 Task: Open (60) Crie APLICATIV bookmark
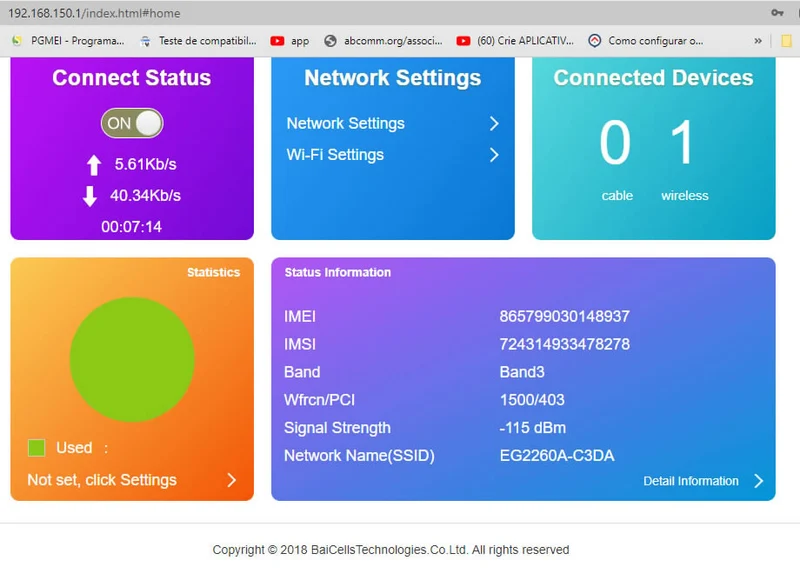[x=515, y=41]
